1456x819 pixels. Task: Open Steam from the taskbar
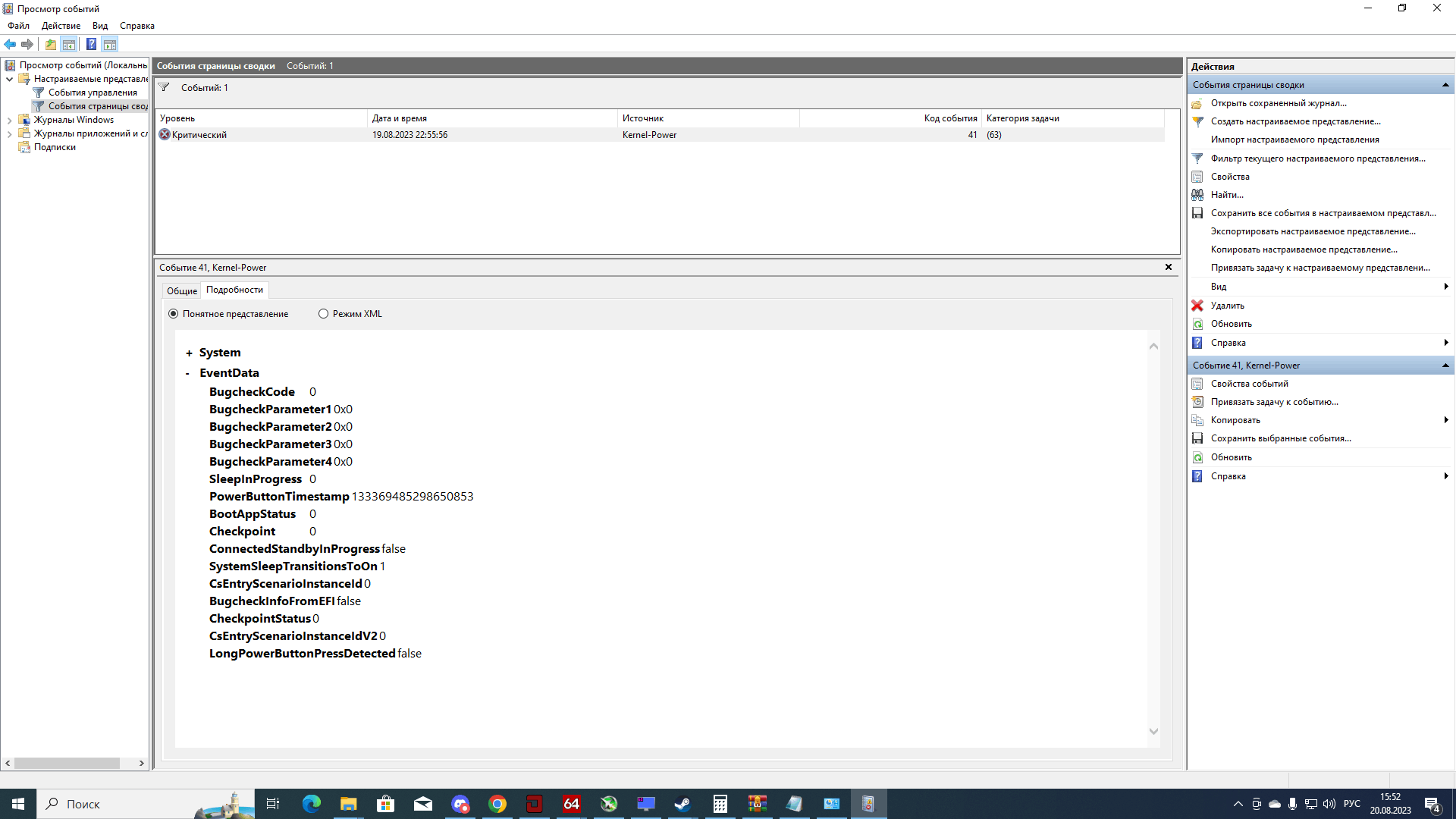click(x=683, y=804)
